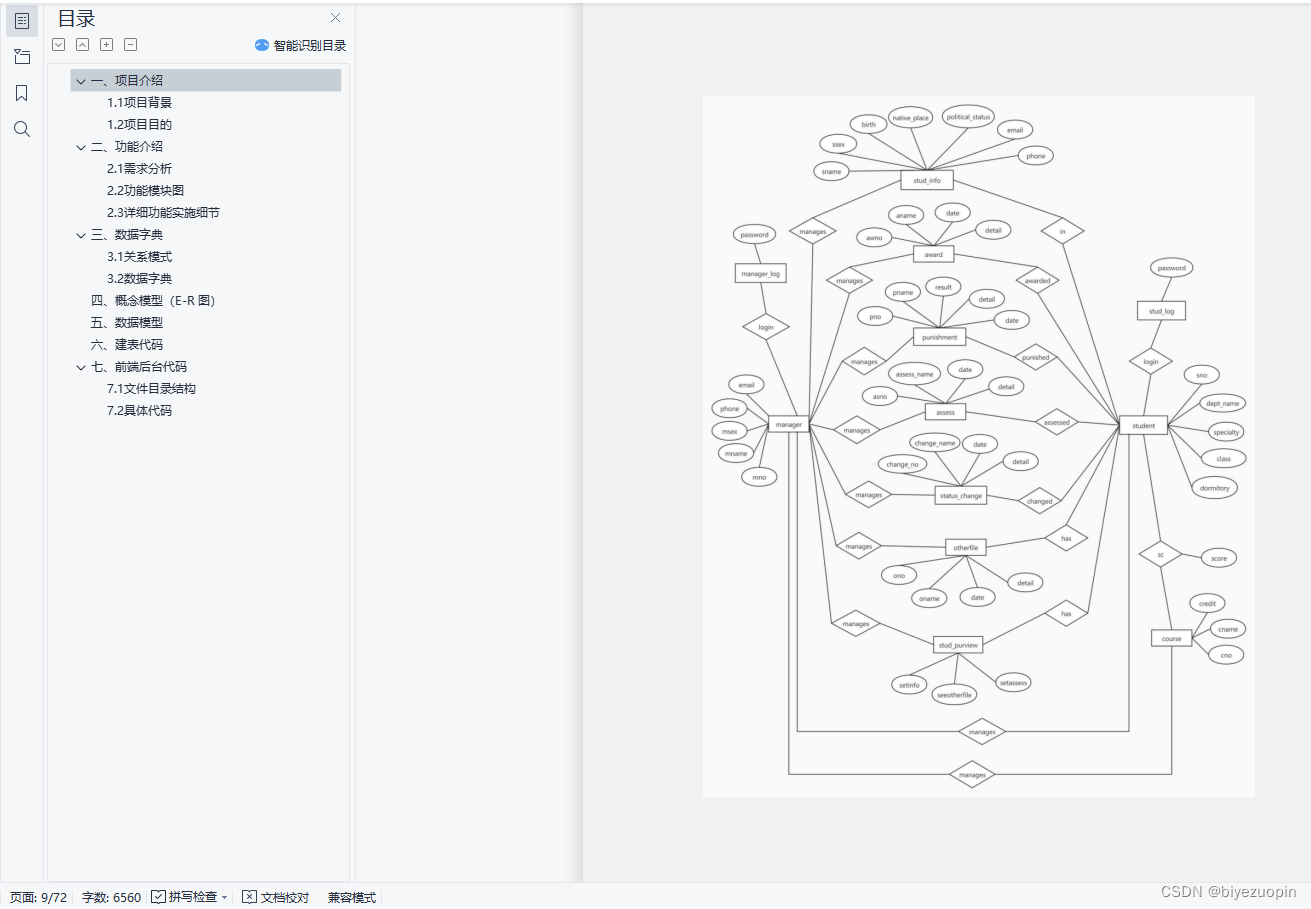Image resolution: width=1311 pixels, height=909 pixels.
Task: Jump to 二、功能介绍 heading
Action: [x=126, y=146]
